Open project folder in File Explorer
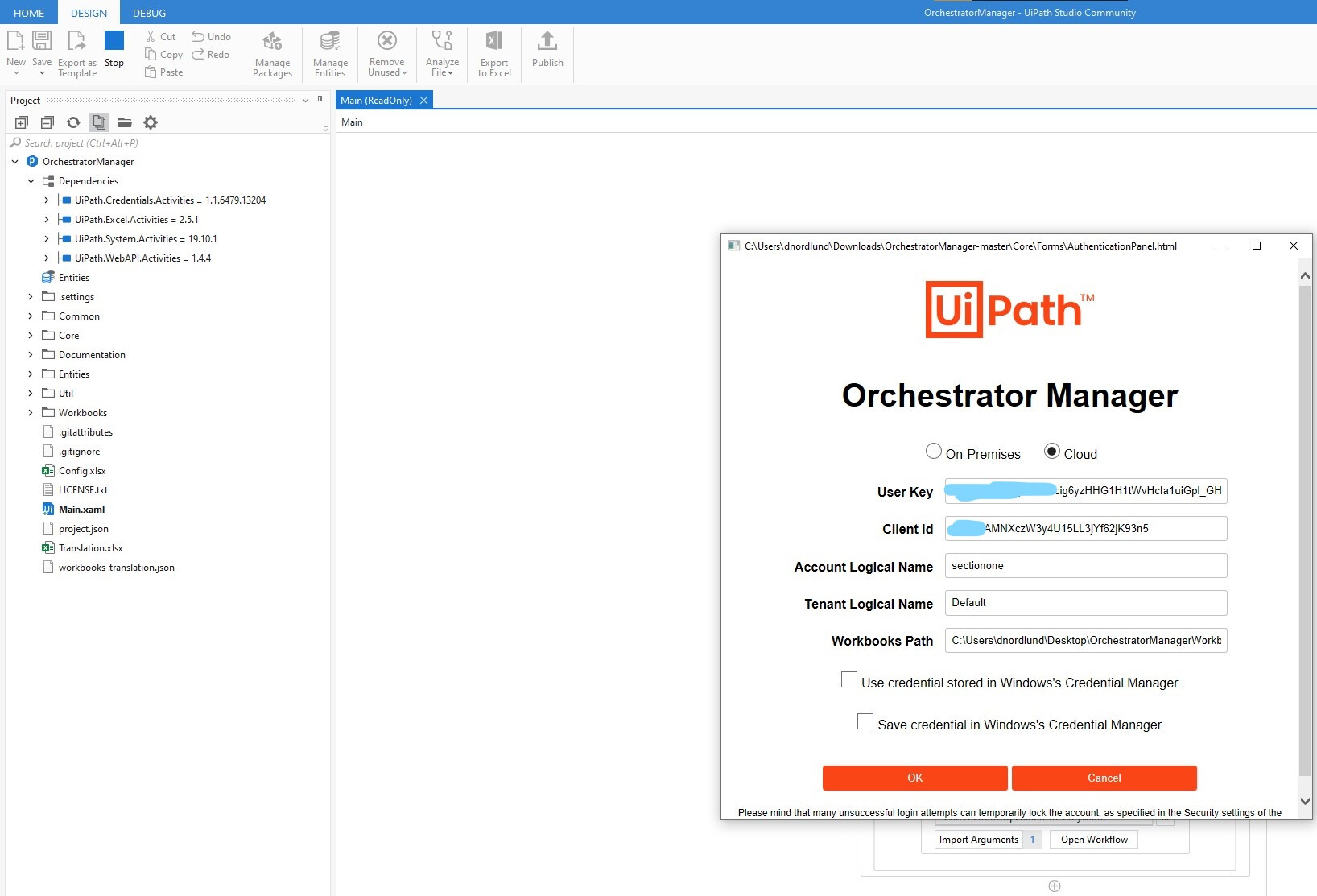The width and height of the screenshot is (1317, 896). point(125,122)
